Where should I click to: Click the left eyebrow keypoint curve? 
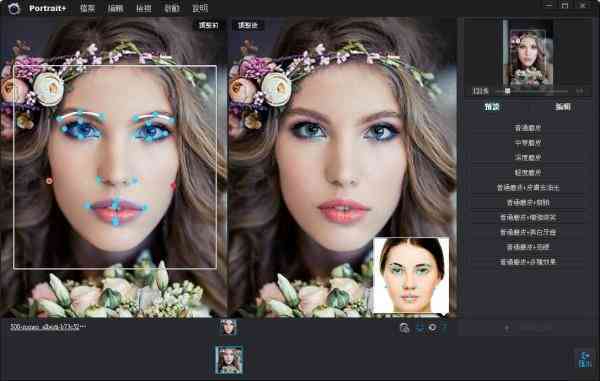[80, 115]
